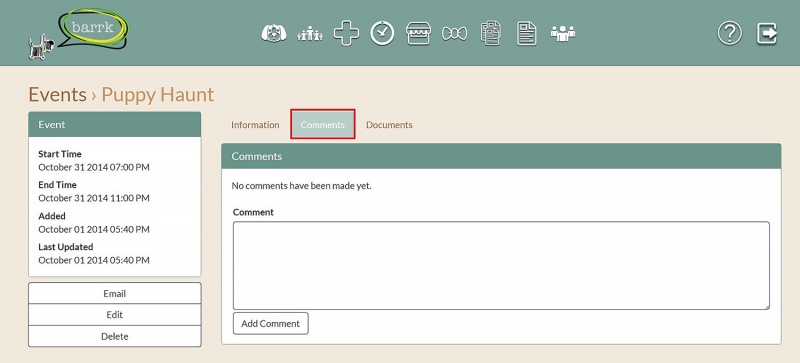The image size is (800, 363).
Task: Click the Email button
Action: (115, 294)
